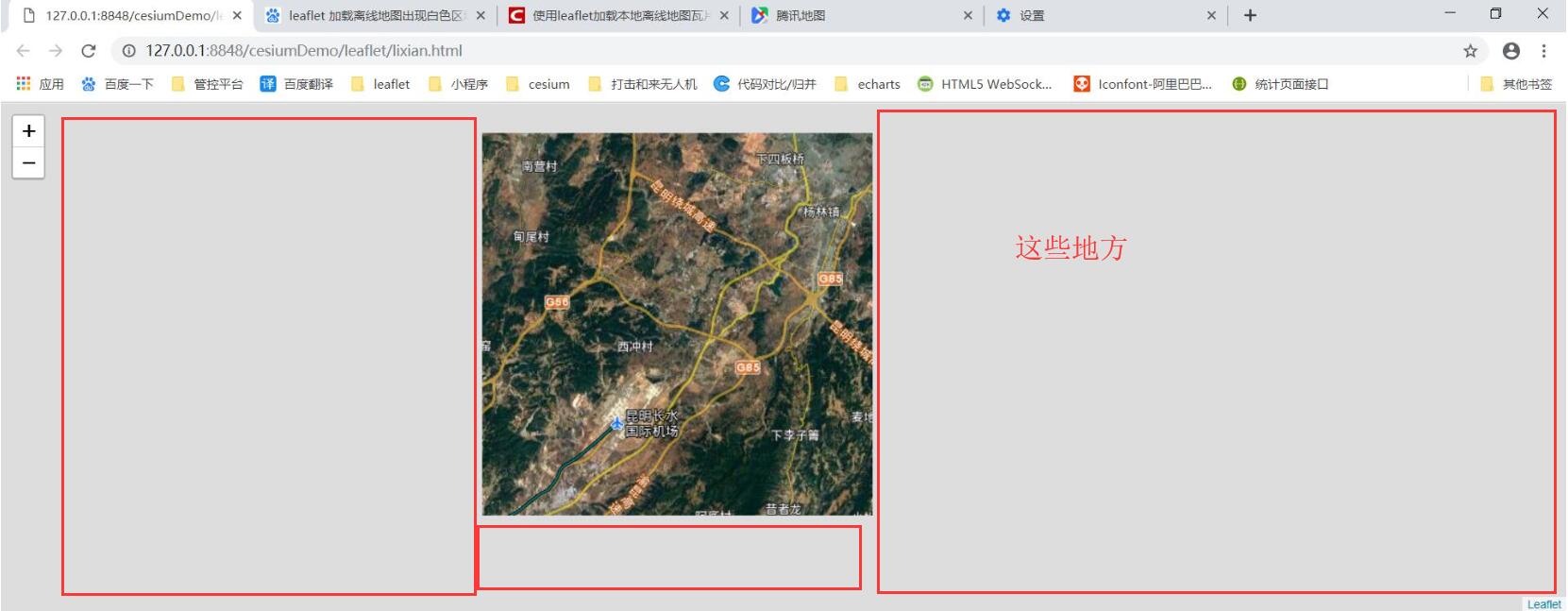This screenshot has height=611, width=1568.
Task: Open 代码对比/归并 bookmark
Action: pyautogui.click(x=765, y=84)
